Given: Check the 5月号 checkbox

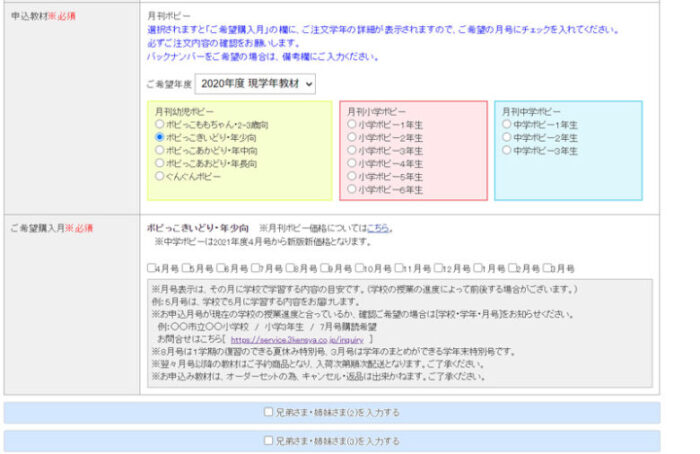Looking at the screenshot, I should click(x=186, y=268).
